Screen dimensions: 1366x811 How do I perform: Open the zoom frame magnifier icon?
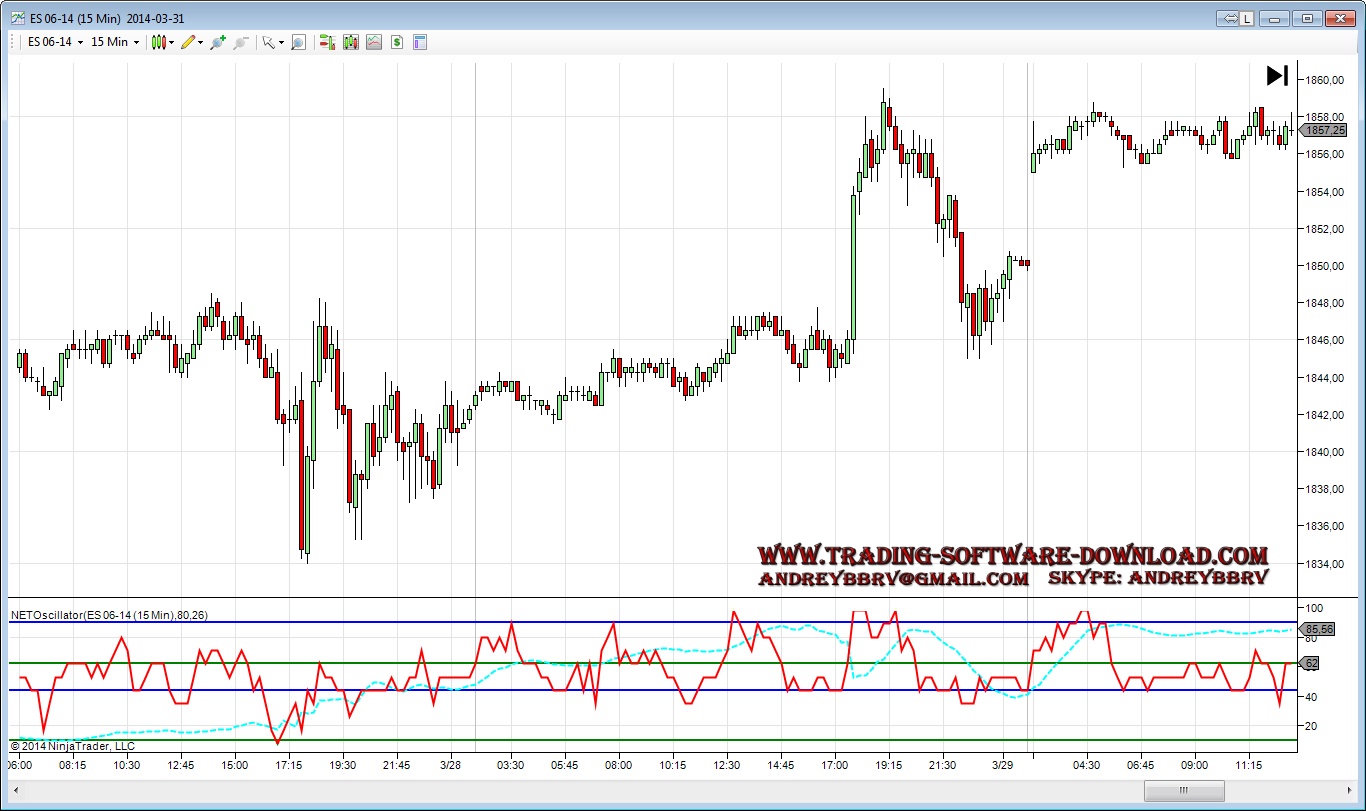coord(298,42)
